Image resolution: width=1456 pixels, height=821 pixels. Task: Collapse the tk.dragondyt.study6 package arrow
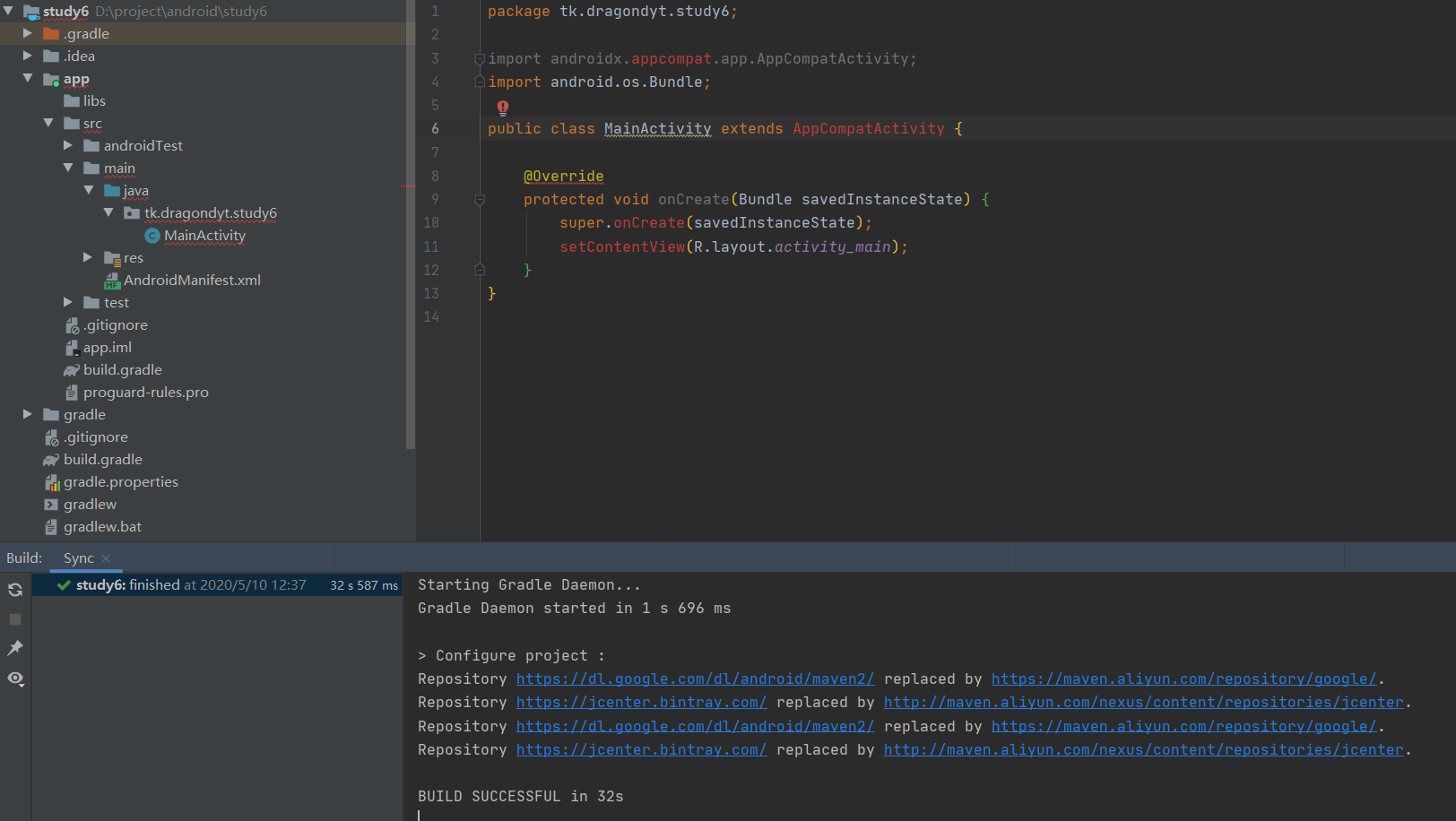point(108,212)
